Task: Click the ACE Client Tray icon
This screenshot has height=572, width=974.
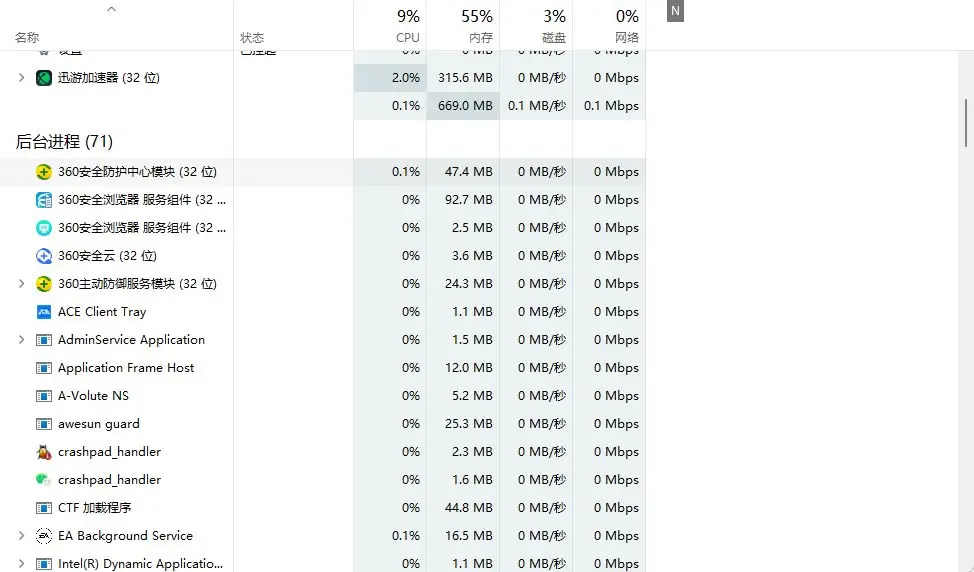Action: [x=44, y=312]
